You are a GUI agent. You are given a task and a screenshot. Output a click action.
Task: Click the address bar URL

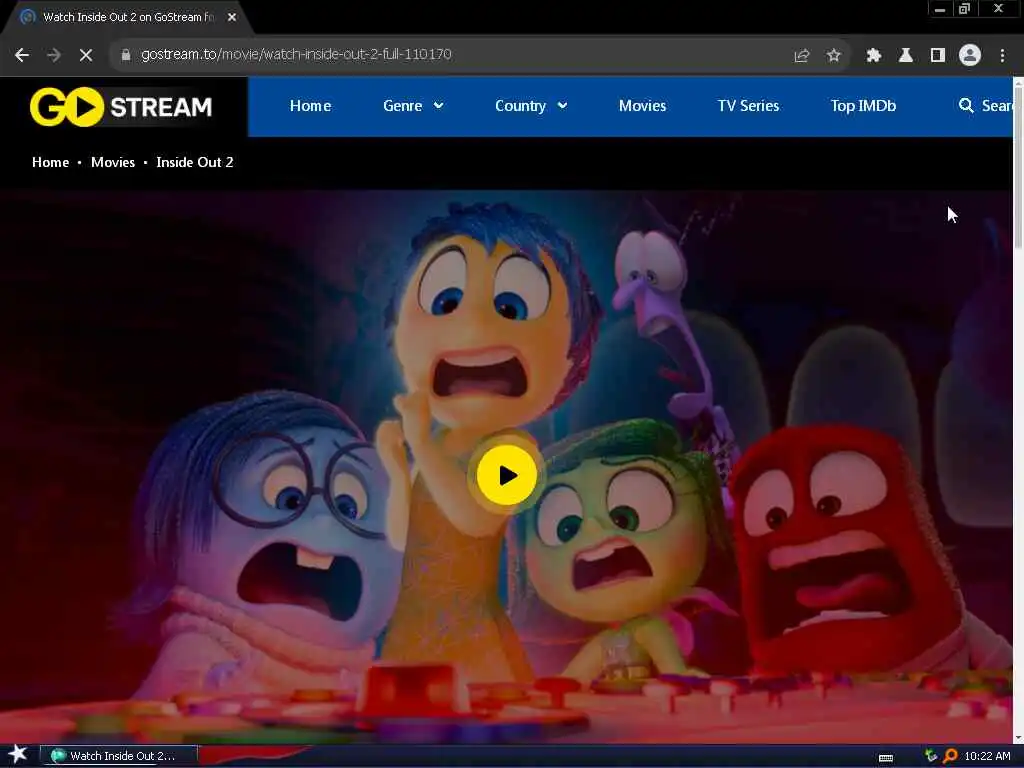click(296, 54)
